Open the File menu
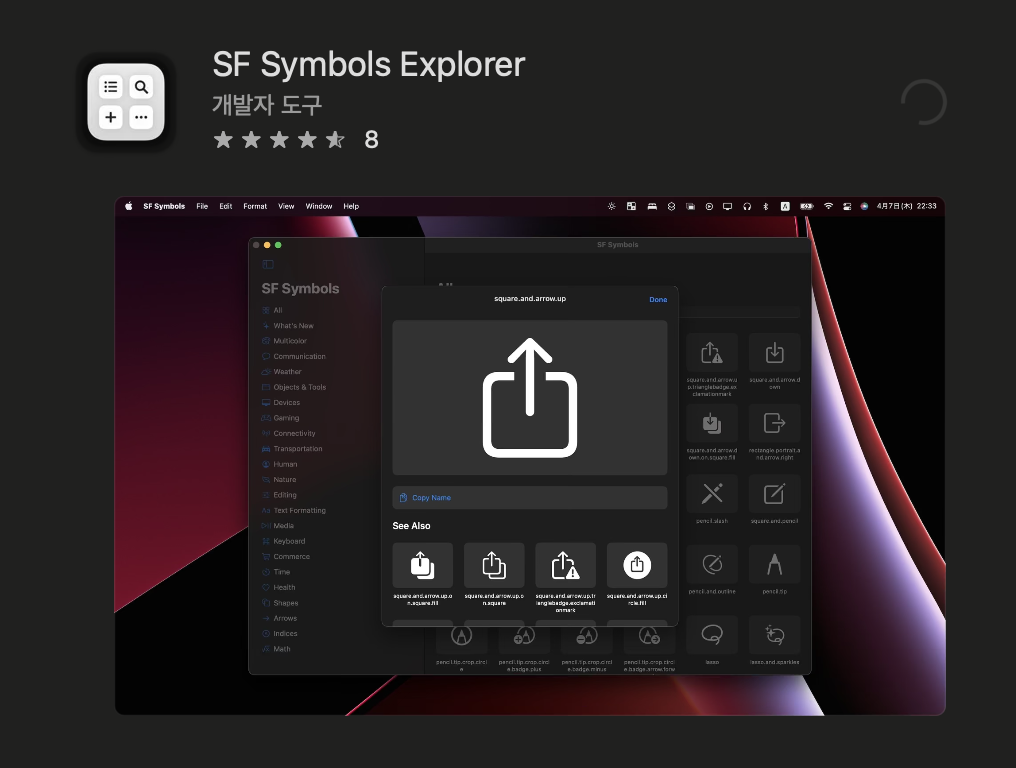The image size is (1016, 768). pos(202,206)
